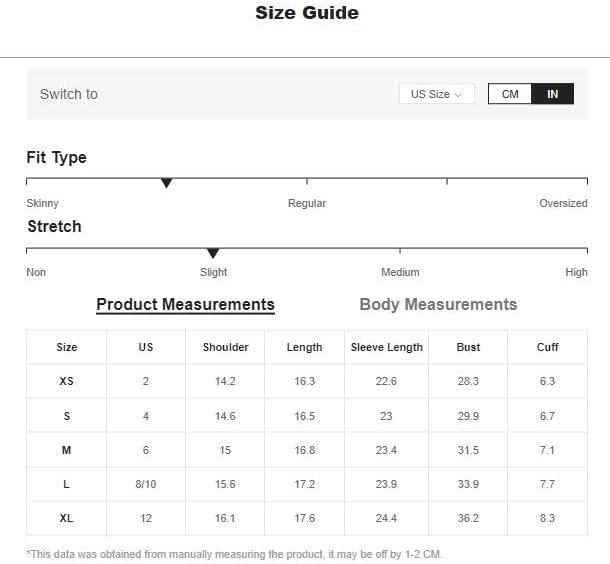Screen dimensions: 610x564
Task: Click the XL size row label
Action: coord(67,518)
